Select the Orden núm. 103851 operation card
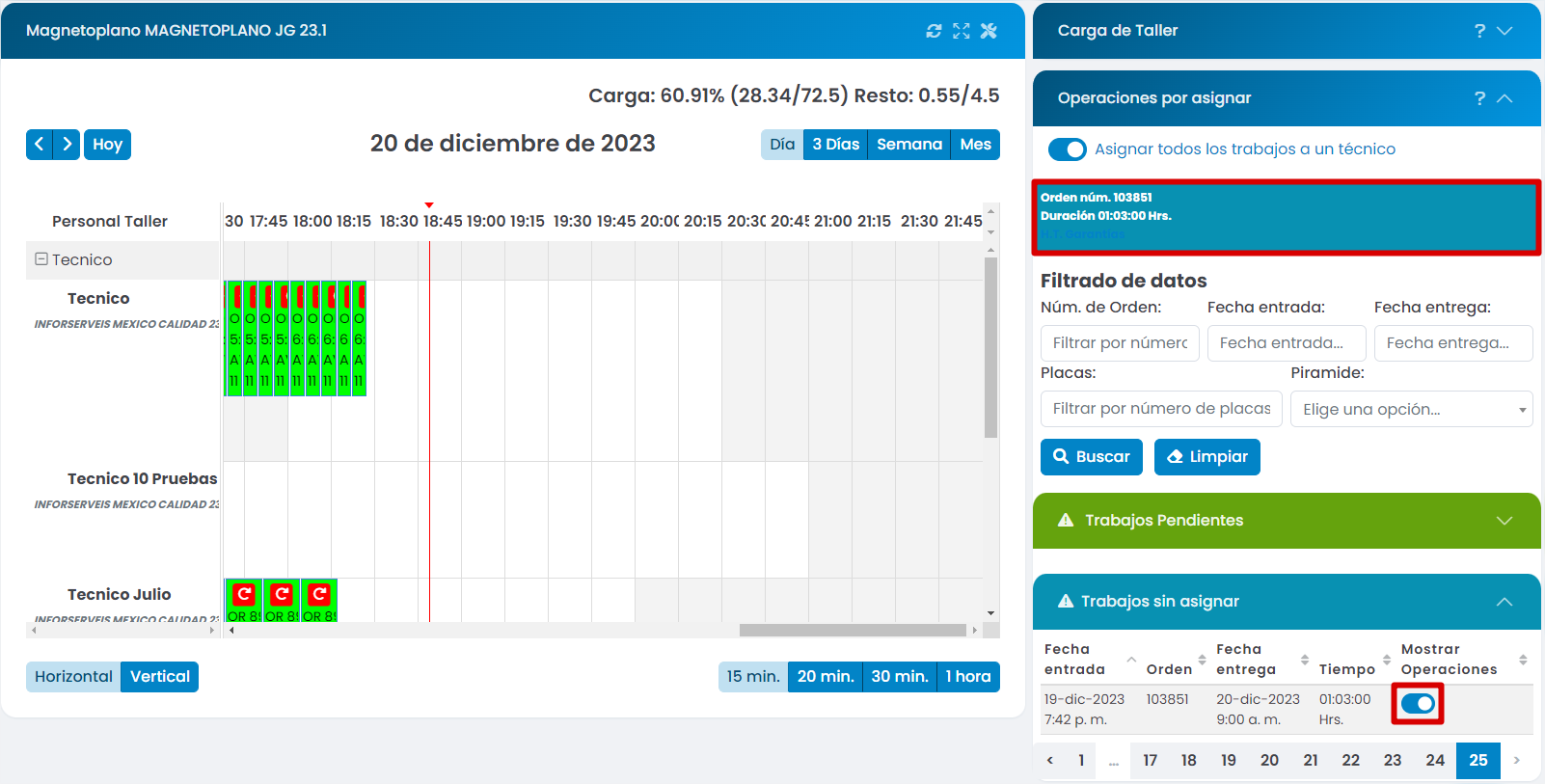 click(x=1287, y=217)
